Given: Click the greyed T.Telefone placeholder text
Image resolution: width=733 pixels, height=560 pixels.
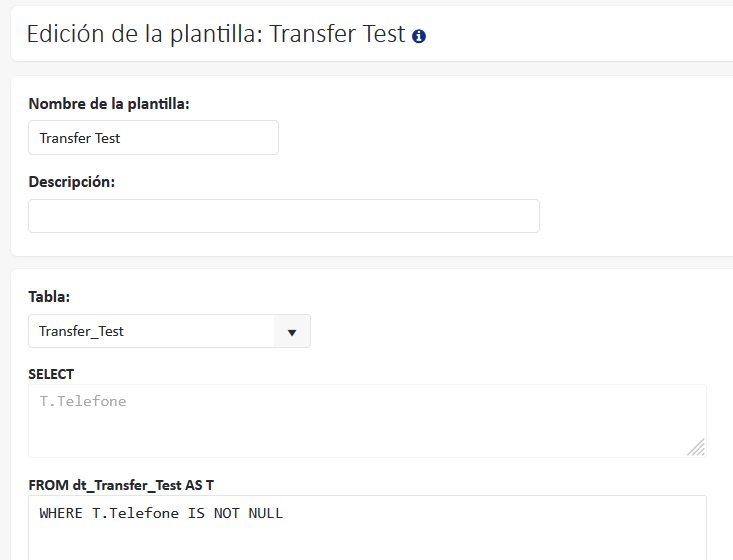Looking at the screenshot, I should coord(83,401).
